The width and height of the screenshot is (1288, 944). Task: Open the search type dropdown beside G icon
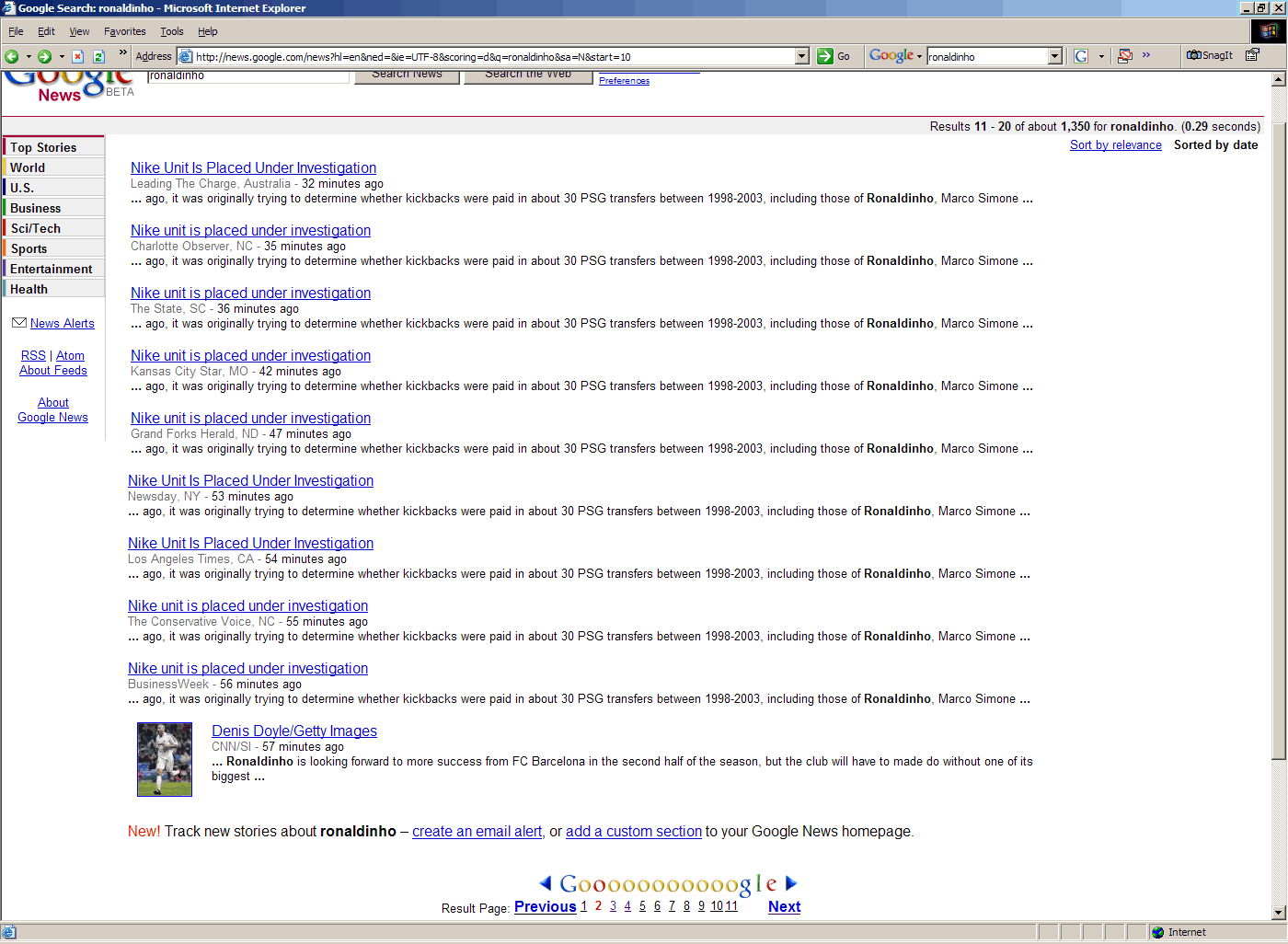pyautogui.click(x=1101, y=56)
